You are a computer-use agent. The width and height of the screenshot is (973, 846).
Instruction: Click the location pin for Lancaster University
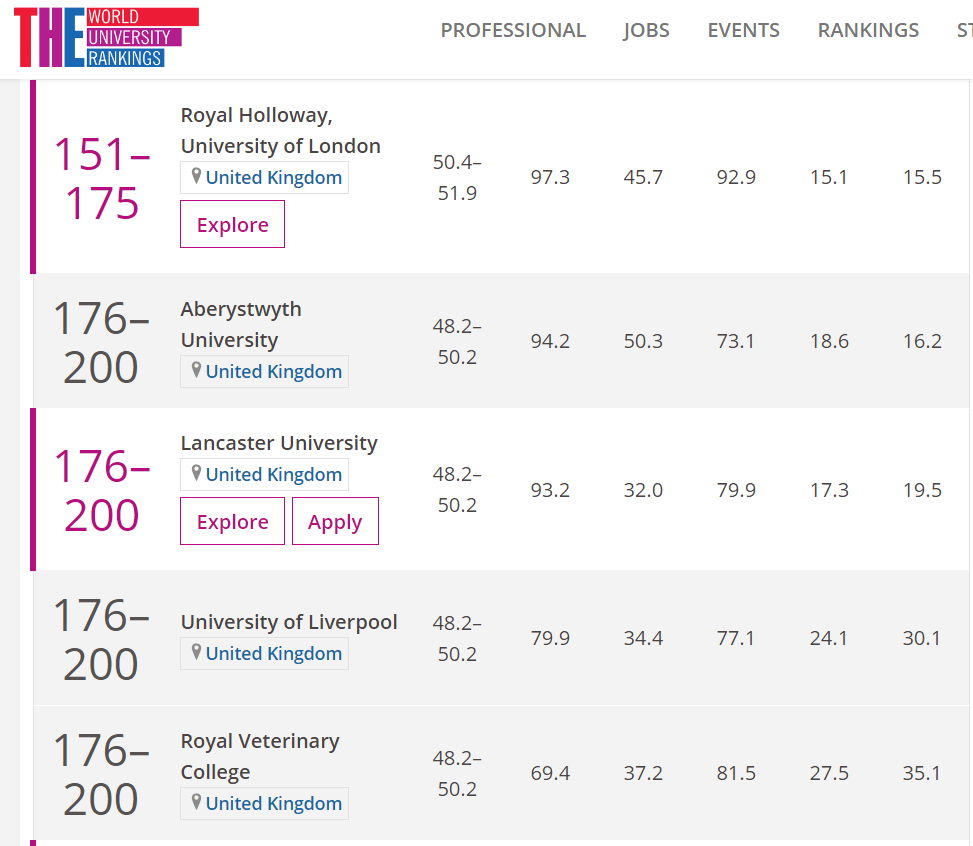click(196, 473)
